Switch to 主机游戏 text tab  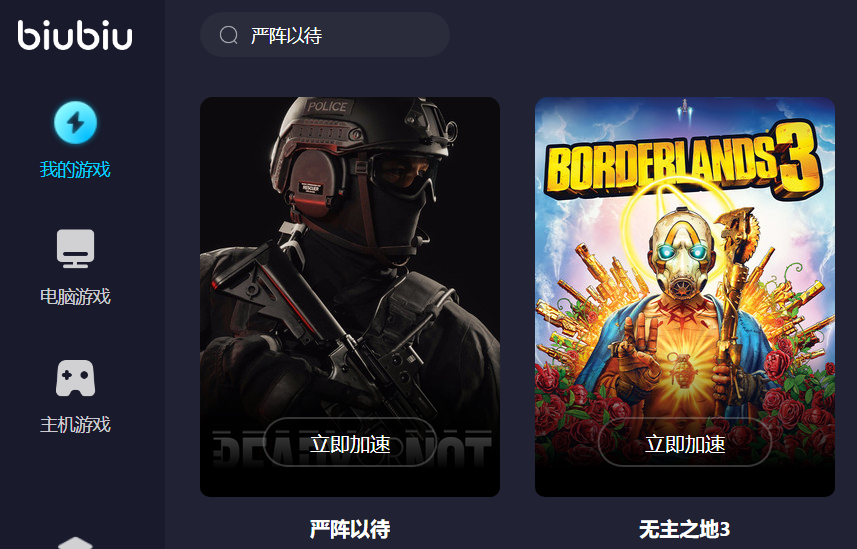[75, 424]
